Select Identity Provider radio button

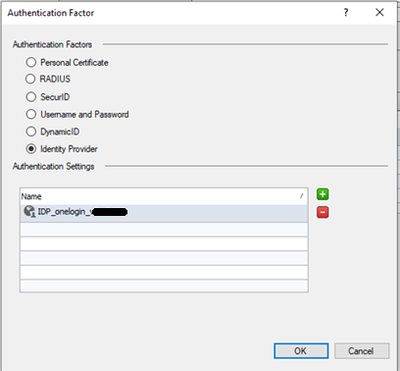pos(31,149)
